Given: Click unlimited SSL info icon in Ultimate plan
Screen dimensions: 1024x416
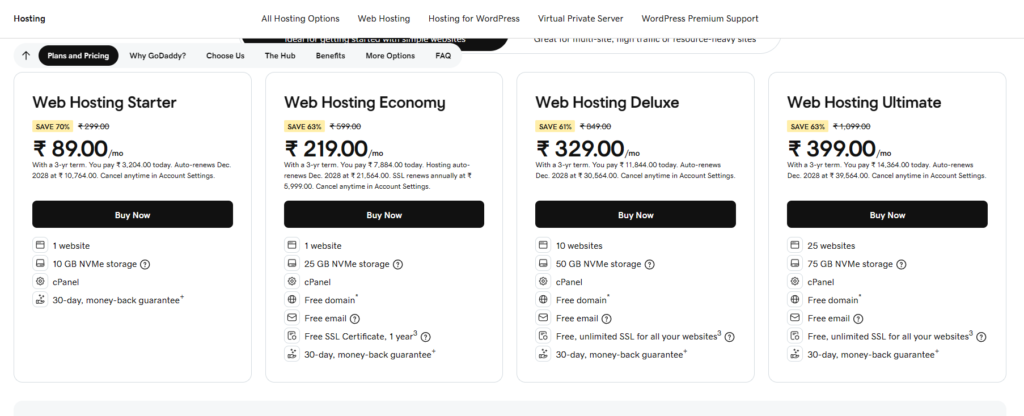Looking at the screenshot, I should (x=983, y=336).
